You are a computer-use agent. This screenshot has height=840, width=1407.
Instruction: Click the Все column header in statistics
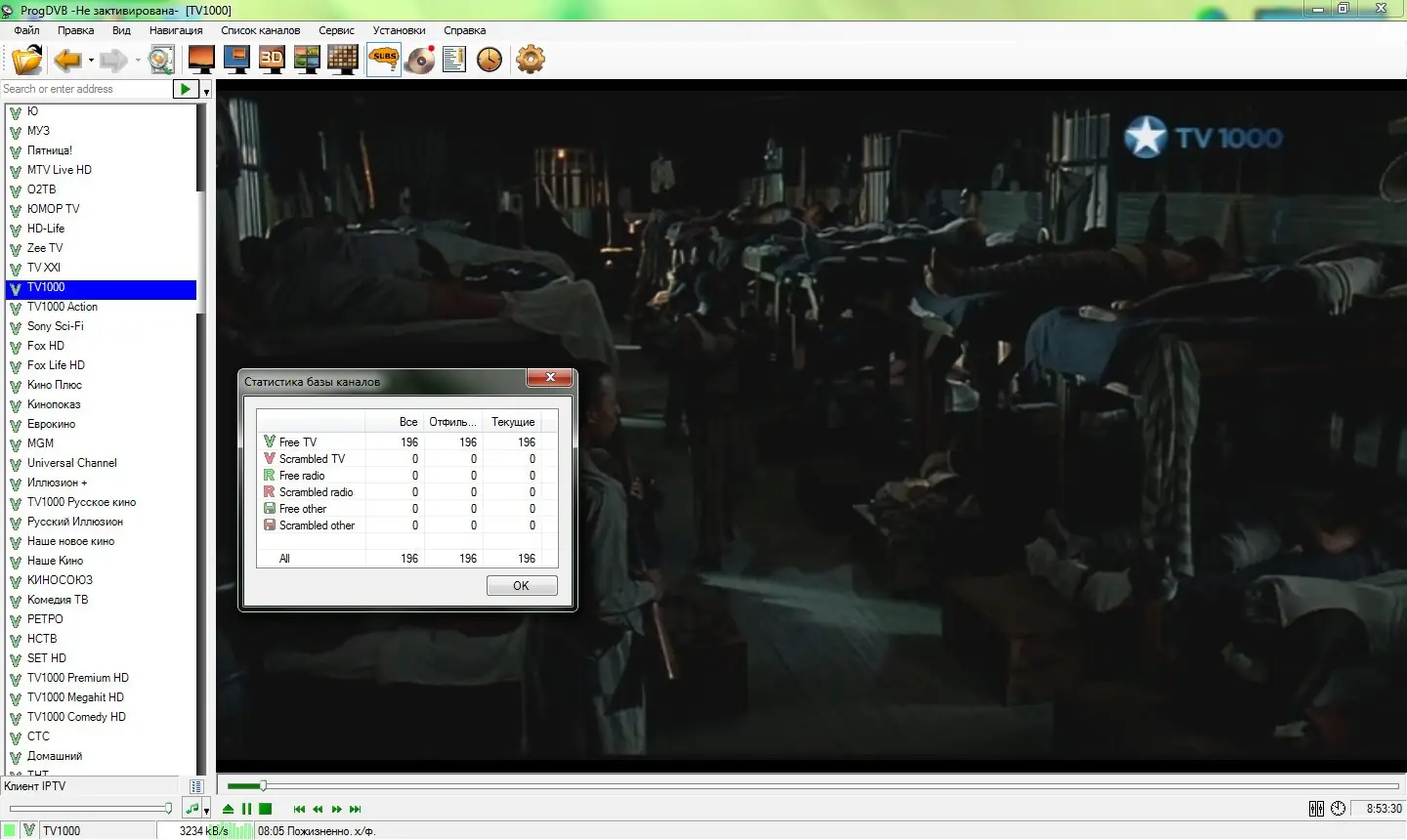click(x=394, y=422)
